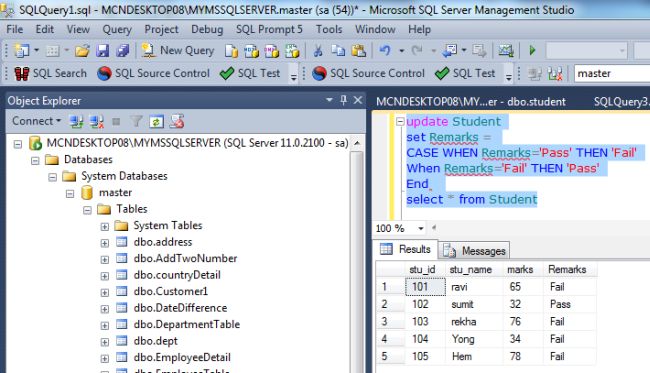
Task: Click the Copy icon in the toolbar
Action: click(338, 51)
